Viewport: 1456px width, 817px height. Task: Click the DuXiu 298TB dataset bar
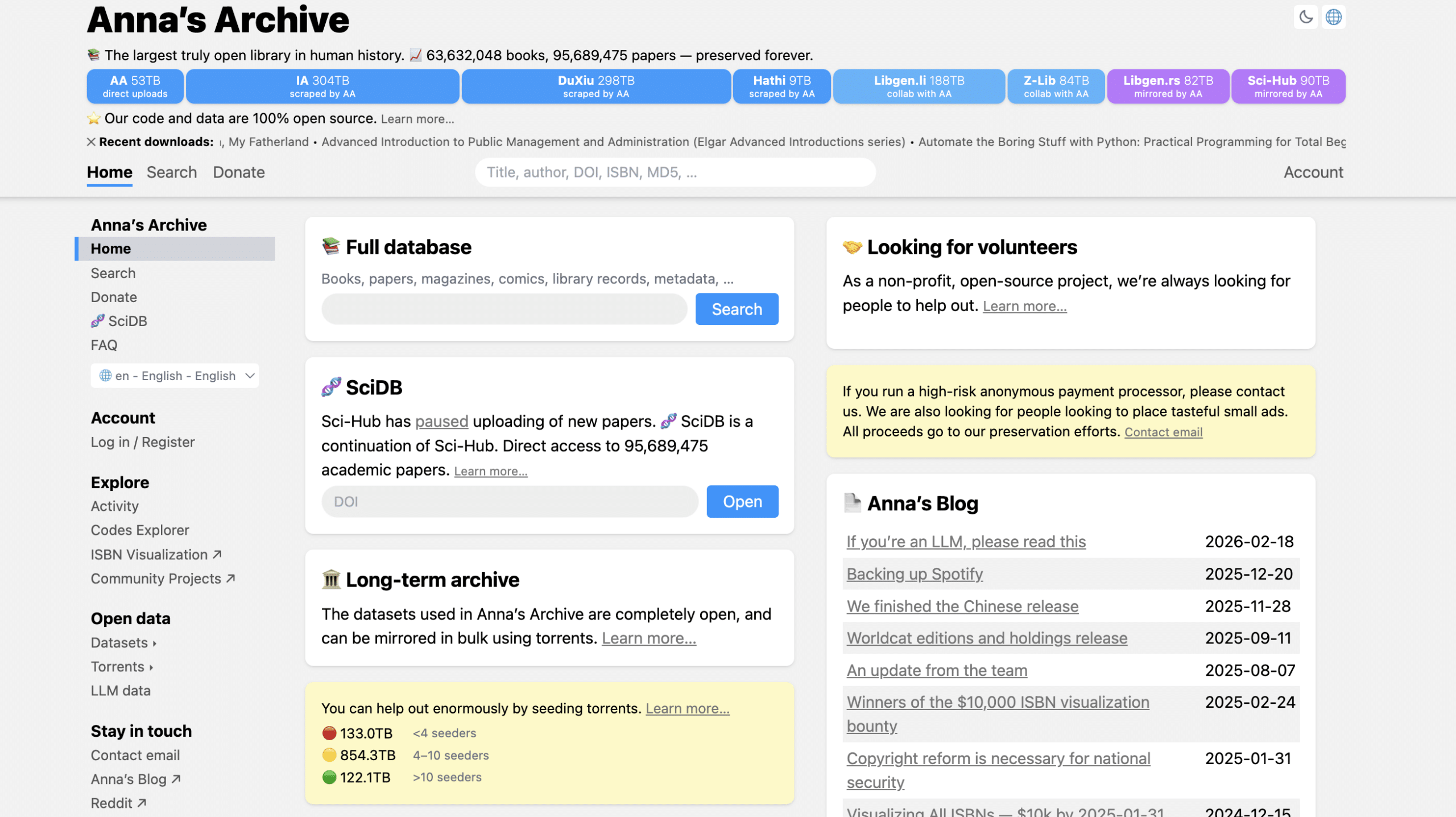coord(595,86)
